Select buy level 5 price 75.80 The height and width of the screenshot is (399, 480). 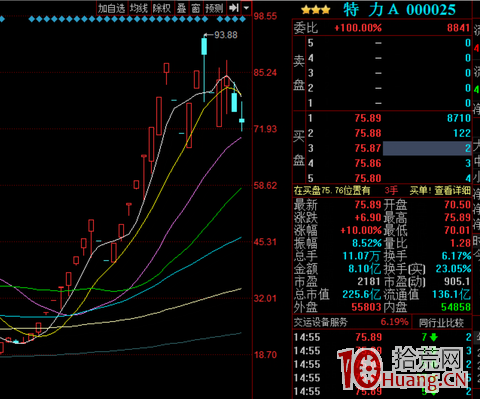point(368,178)
